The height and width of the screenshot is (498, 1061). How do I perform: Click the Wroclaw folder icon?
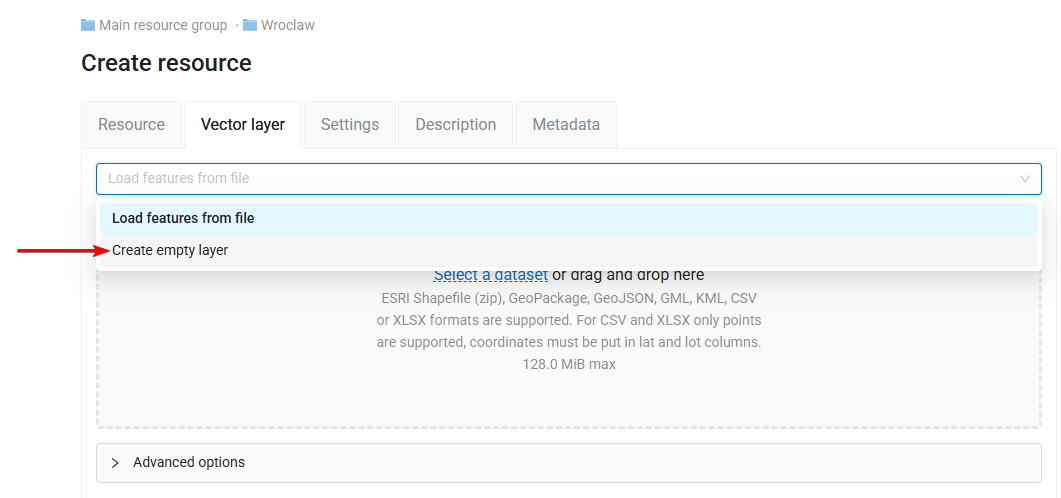(250, 25)
